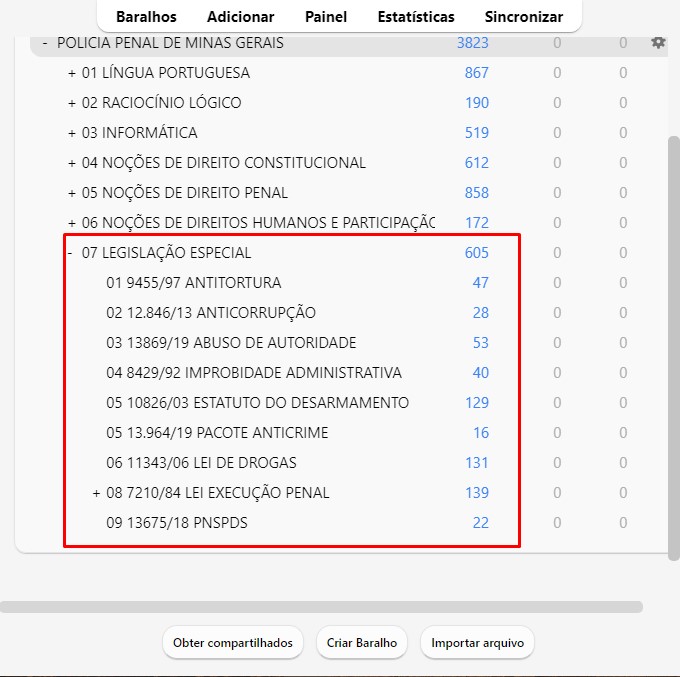This screenshot has width=680, height=677.
Task: Click new-card count 40
Action: point(481,373)
